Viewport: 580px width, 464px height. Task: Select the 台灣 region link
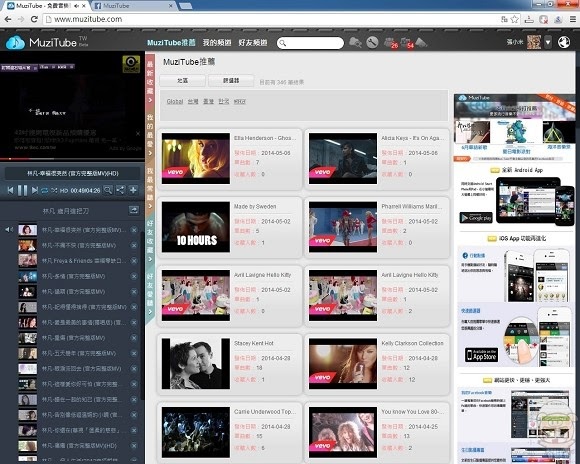click(193, 101)
